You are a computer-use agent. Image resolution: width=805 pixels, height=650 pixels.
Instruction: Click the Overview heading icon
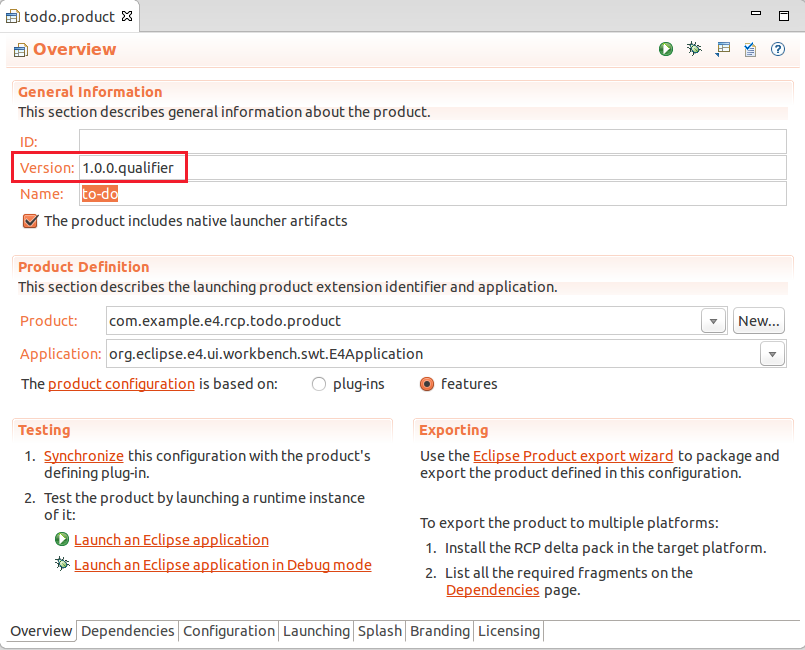(21, 50)
